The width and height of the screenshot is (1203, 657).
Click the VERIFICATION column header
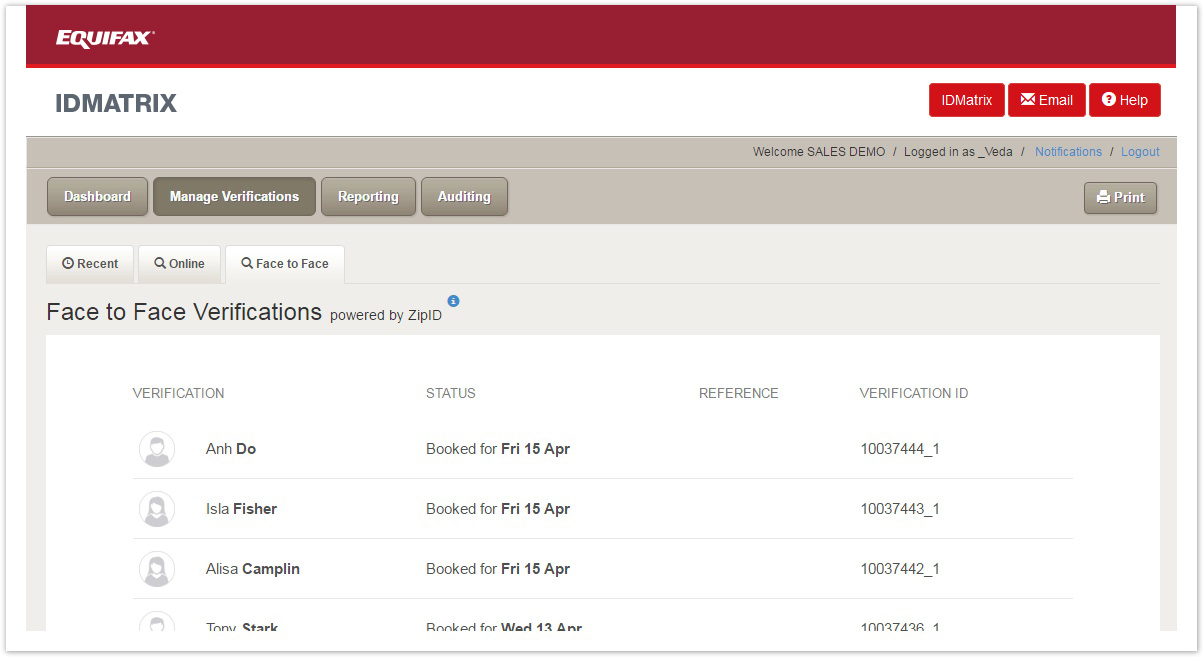[178, 393]
